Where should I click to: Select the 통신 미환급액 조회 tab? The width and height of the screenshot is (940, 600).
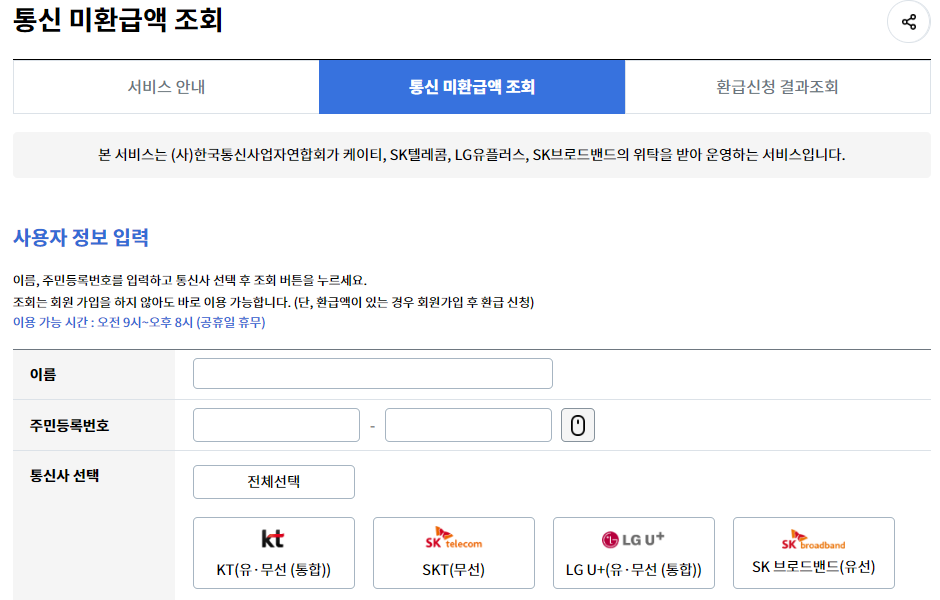(471, 87)
